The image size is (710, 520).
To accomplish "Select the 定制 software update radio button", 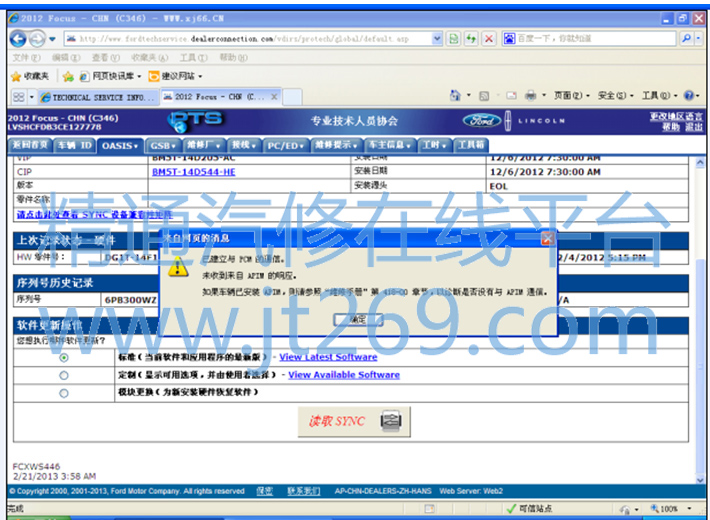I will [64, 376].
